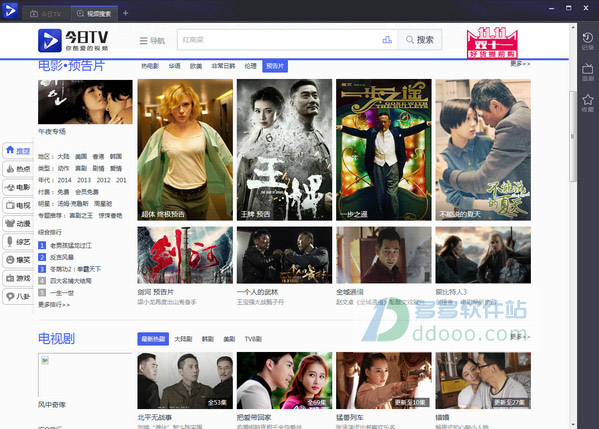Image resolution: width=599 pixels, height=429 pixels.
Task: Click the 电视剧 section heading
Action: coord(56,338)
